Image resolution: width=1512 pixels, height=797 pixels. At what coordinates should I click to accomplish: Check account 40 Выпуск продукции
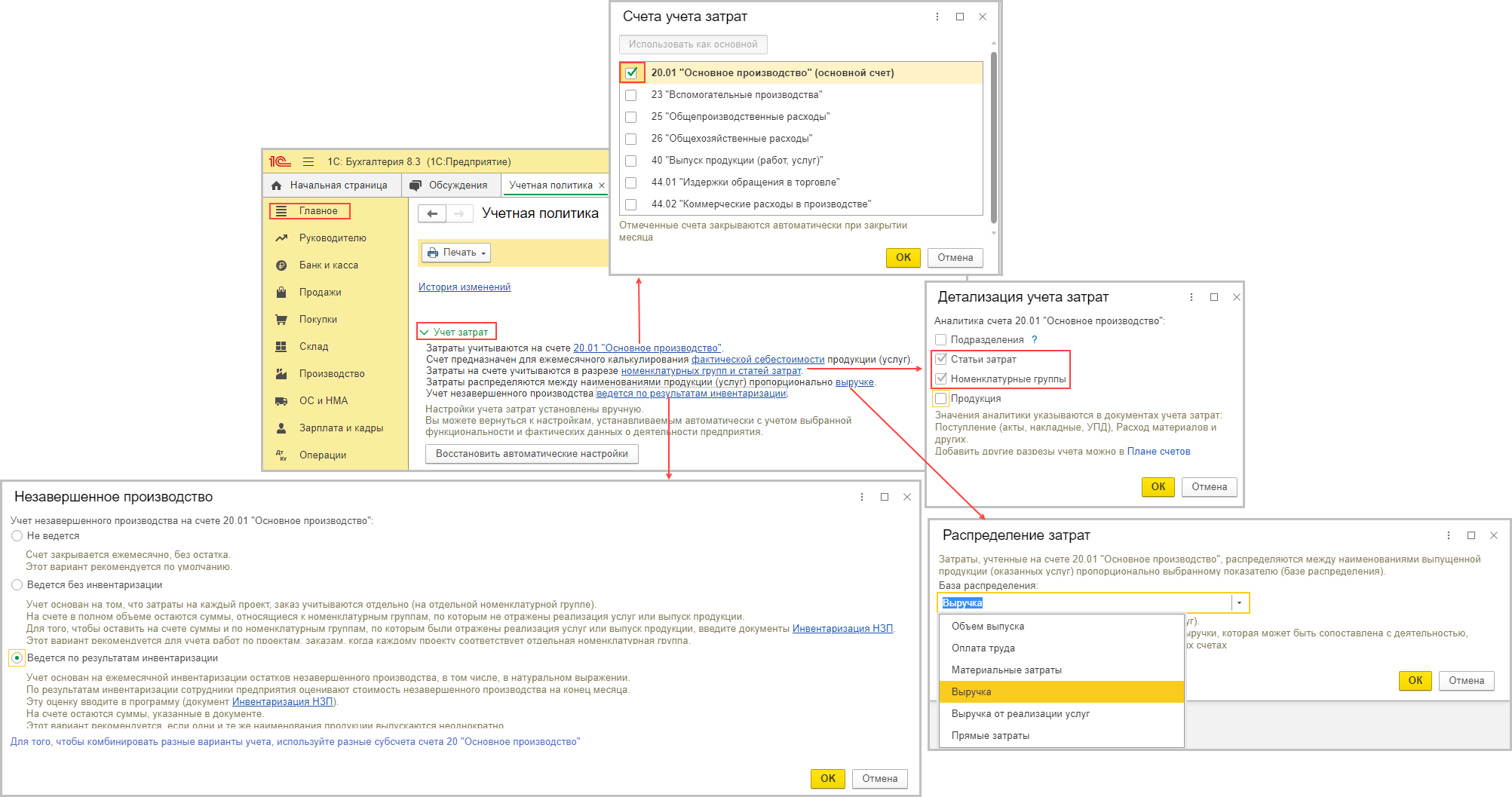pos(631,161)
